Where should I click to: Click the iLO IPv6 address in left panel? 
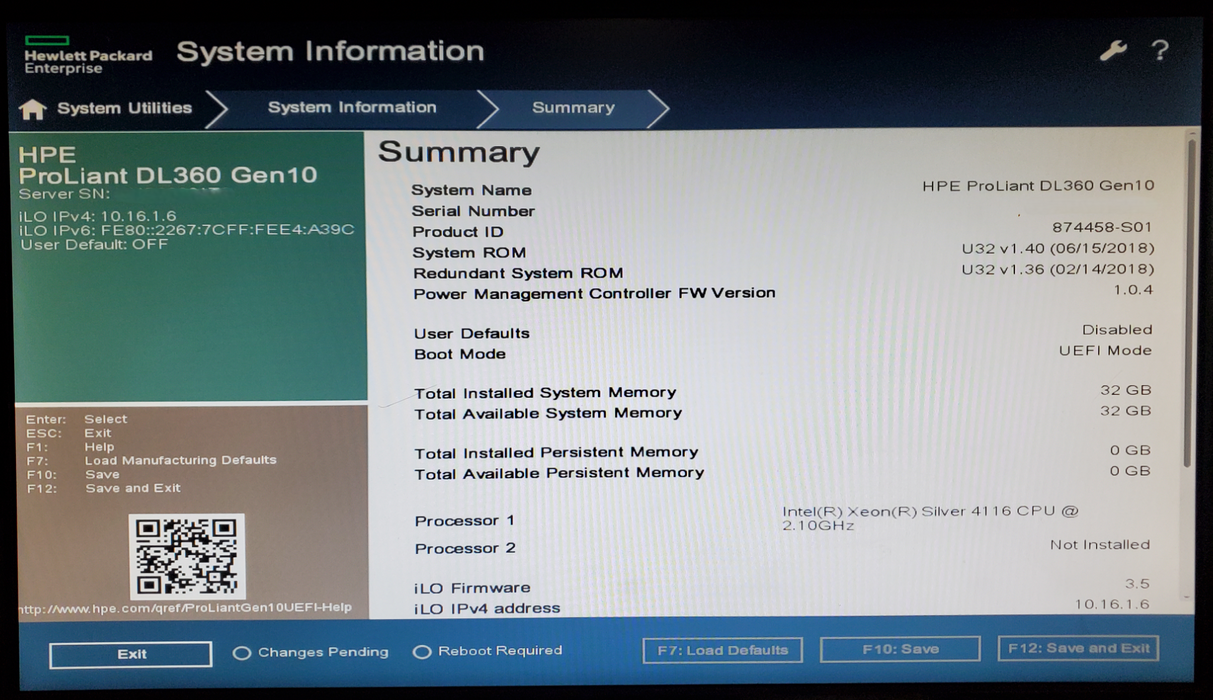point(187,230)
